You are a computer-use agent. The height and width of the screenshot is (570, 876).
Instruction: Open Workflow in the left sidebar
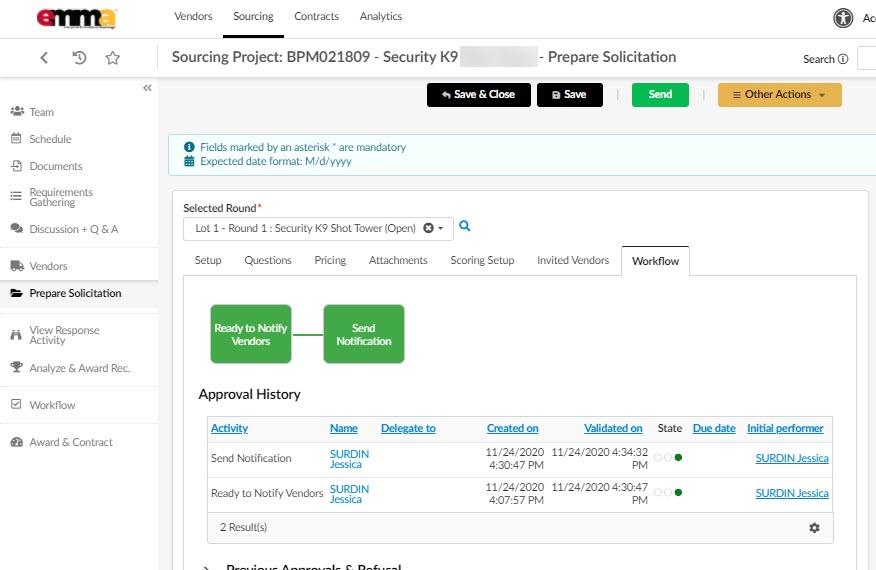coord(52,405)
